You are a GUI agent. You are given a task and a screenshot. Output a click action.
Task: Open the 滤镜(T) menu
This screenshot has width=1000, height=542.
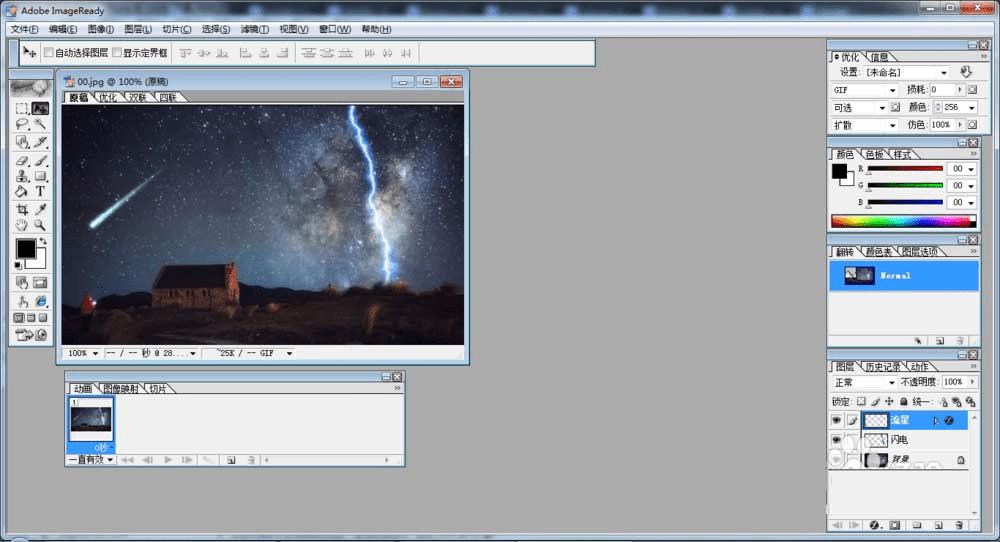[x=254, y=29]
